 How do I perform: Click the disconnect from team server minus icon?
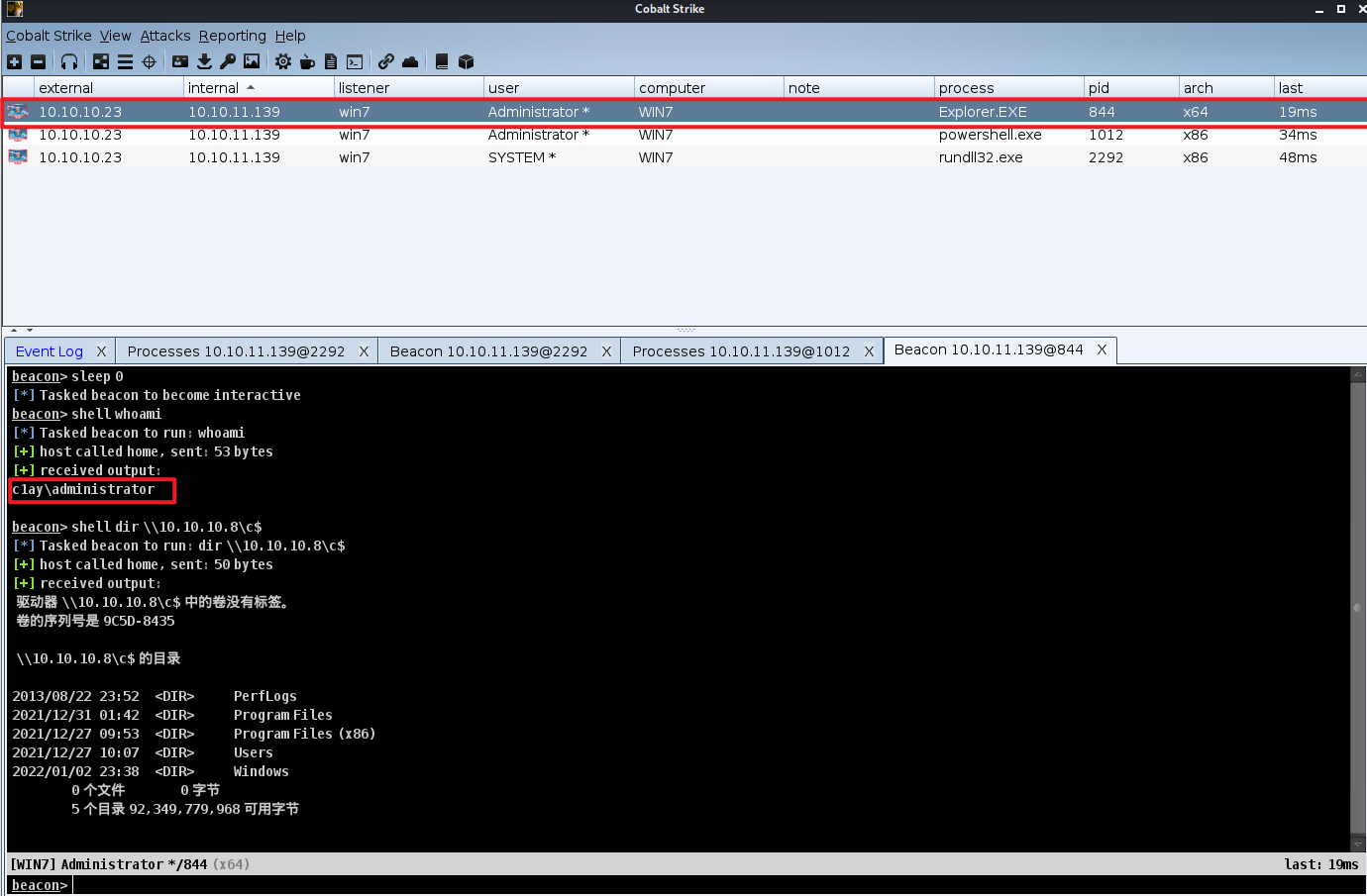38,61
